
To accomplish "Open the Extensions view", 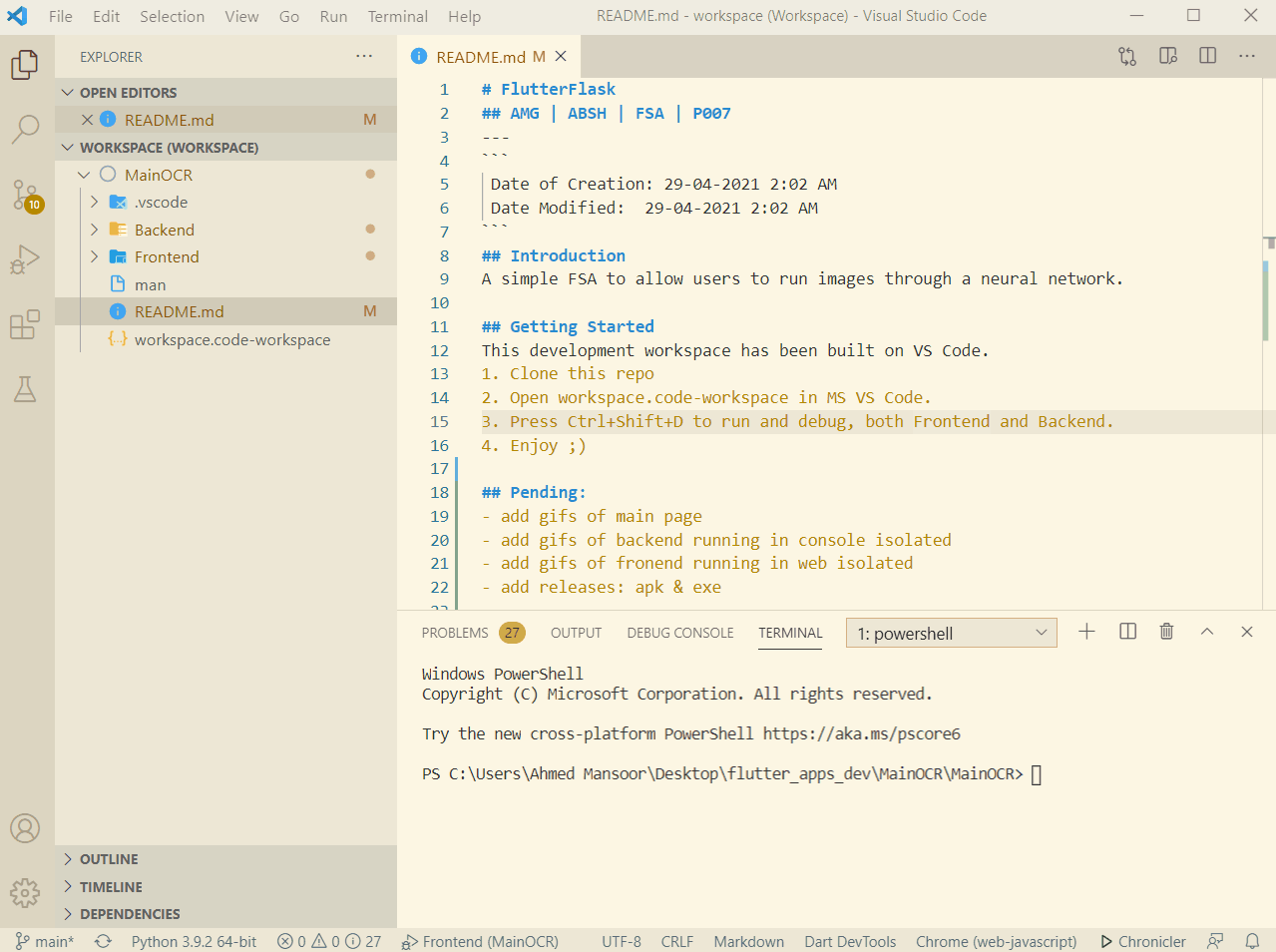I will pyautogui.click(x=25, y=324).
